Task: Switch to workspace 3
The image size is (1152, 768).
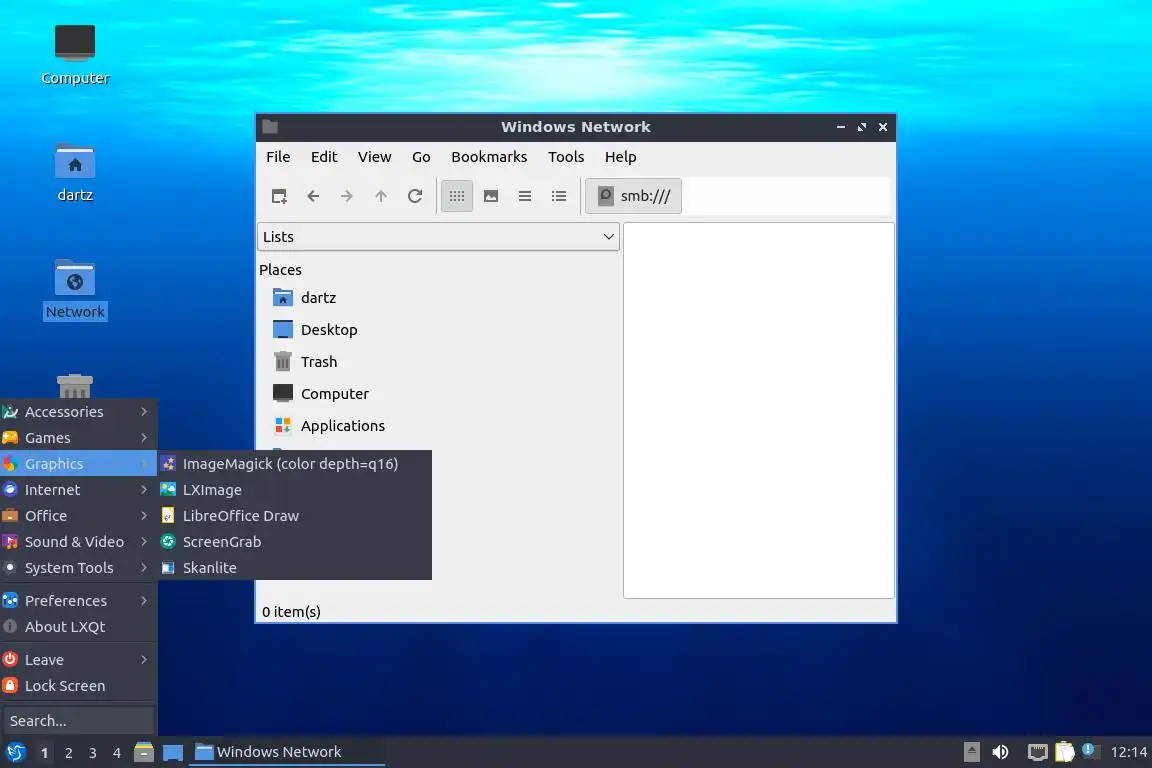Action: (x=93, y=753)
